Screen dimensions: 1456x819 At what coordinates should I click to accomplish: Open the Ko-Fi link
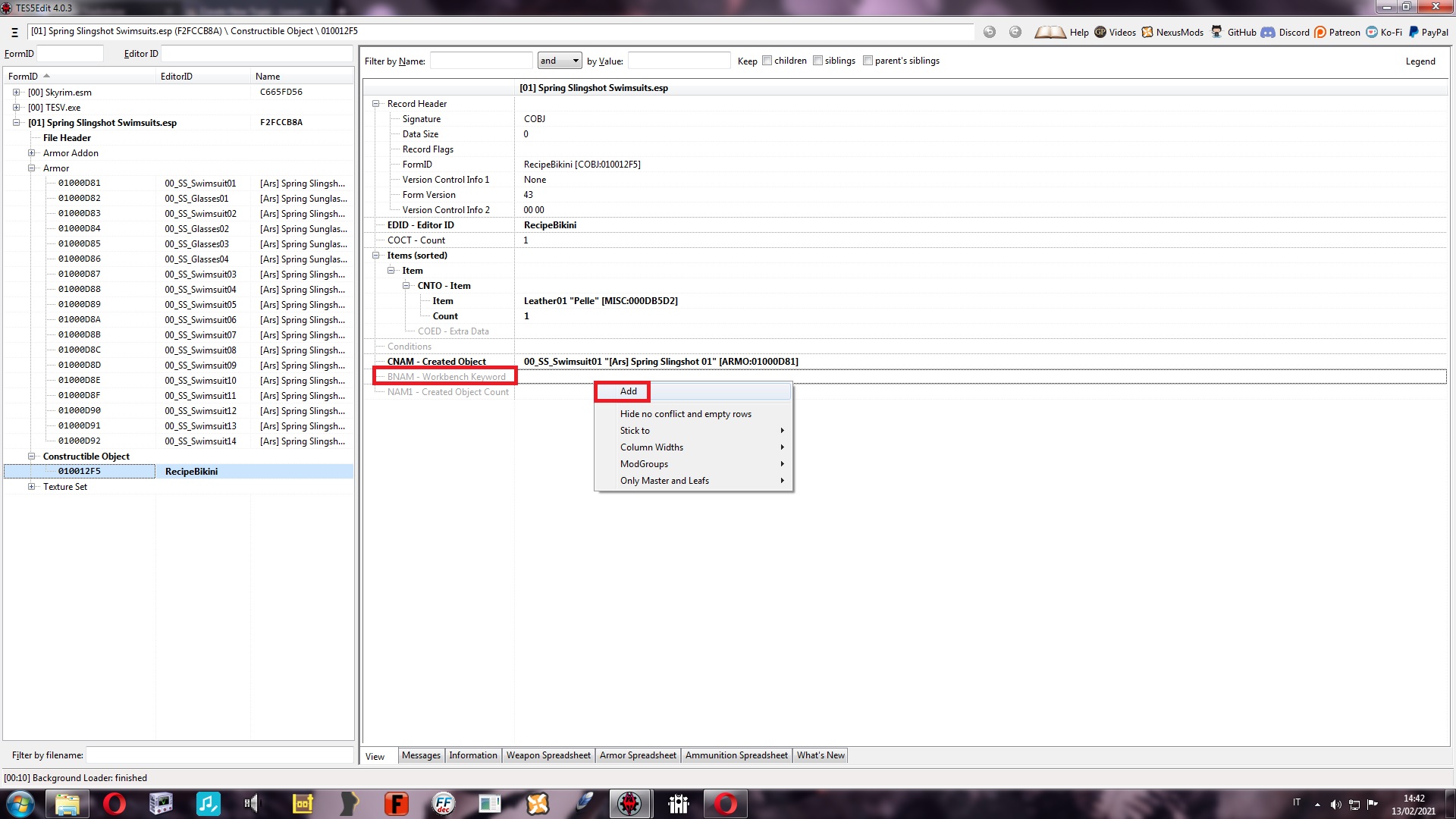coord(1384,32)
